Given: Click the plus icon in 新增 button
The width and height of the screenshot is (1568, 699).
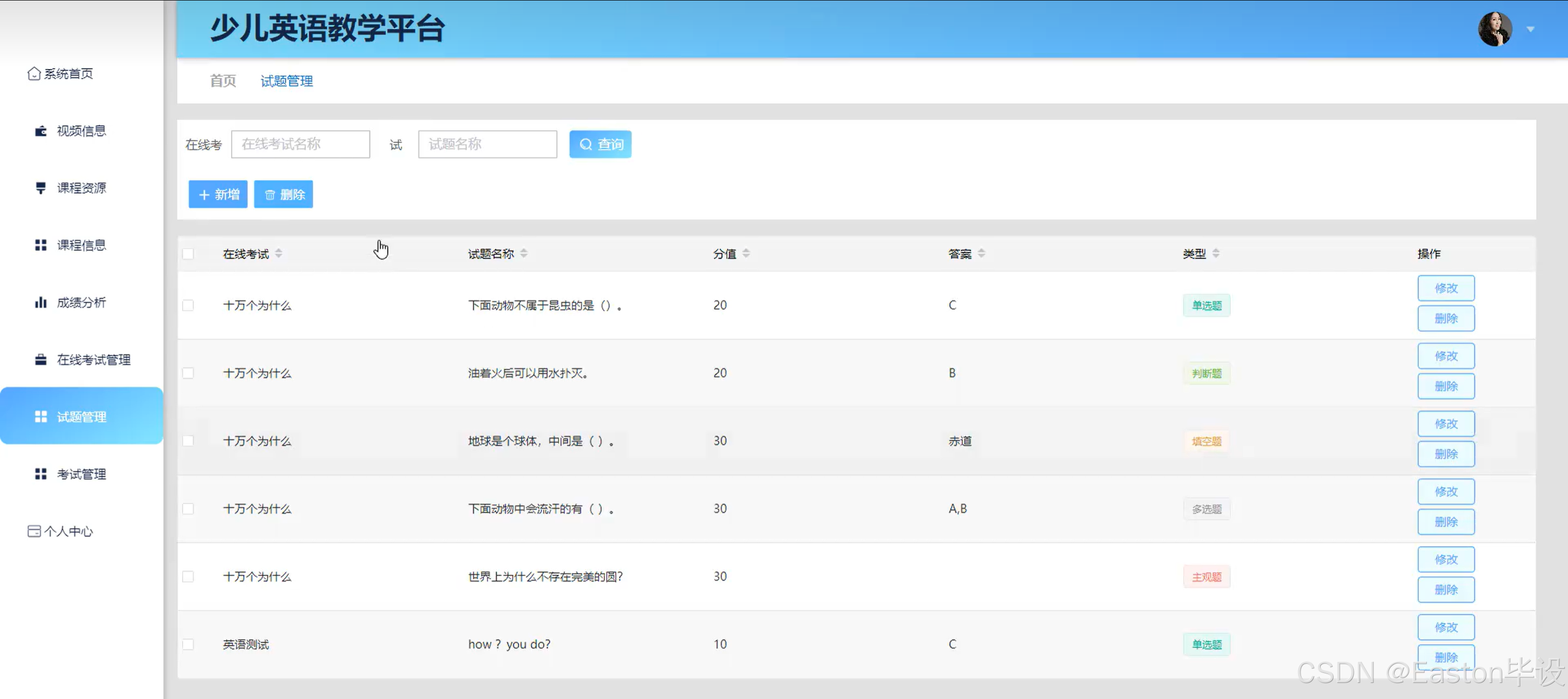Looking at the screenshot, I should click(x=204, y=195).
